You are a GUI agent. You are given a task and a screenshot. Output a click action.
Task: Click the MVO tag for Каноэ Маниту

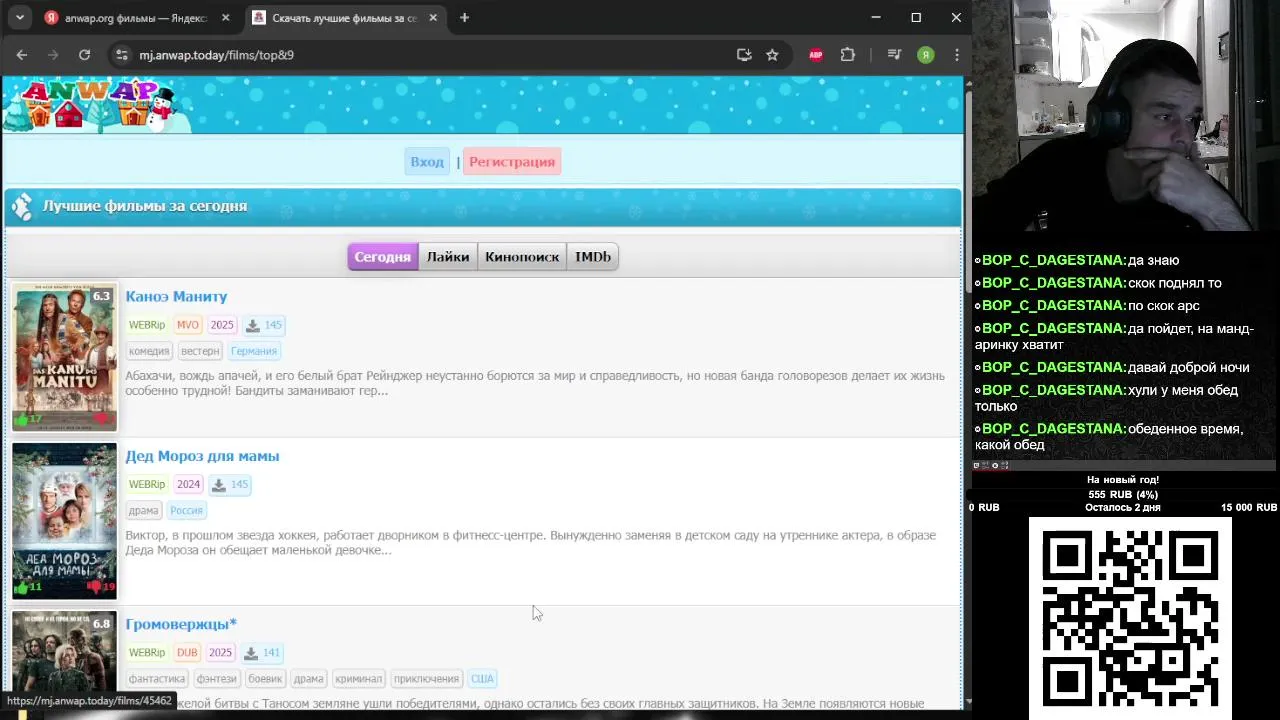(x=188, y=325)
